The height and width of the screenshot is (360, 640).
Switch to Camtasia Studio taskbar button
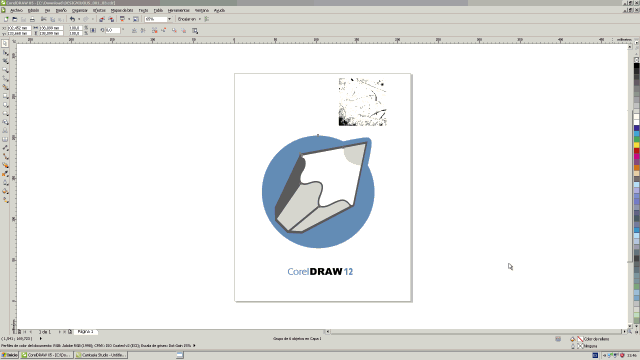[x=101, y=355]
